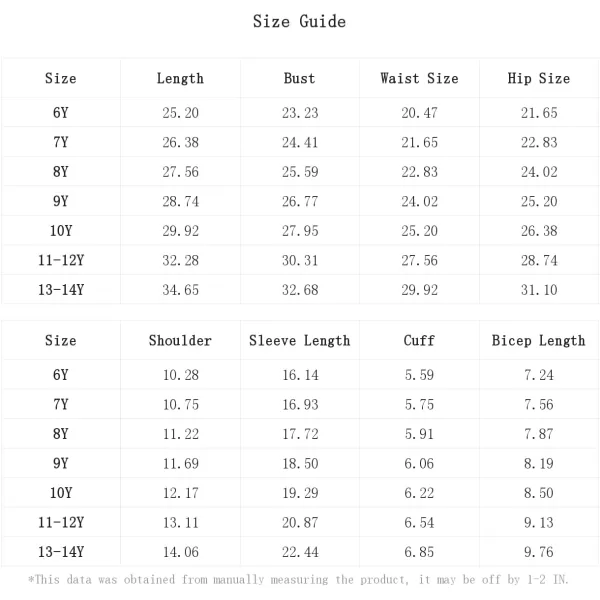The height and width of the screenshot is (600, 600).
Task: Select the 11-12Y waist size value 27.56
Action: (419, 261)
